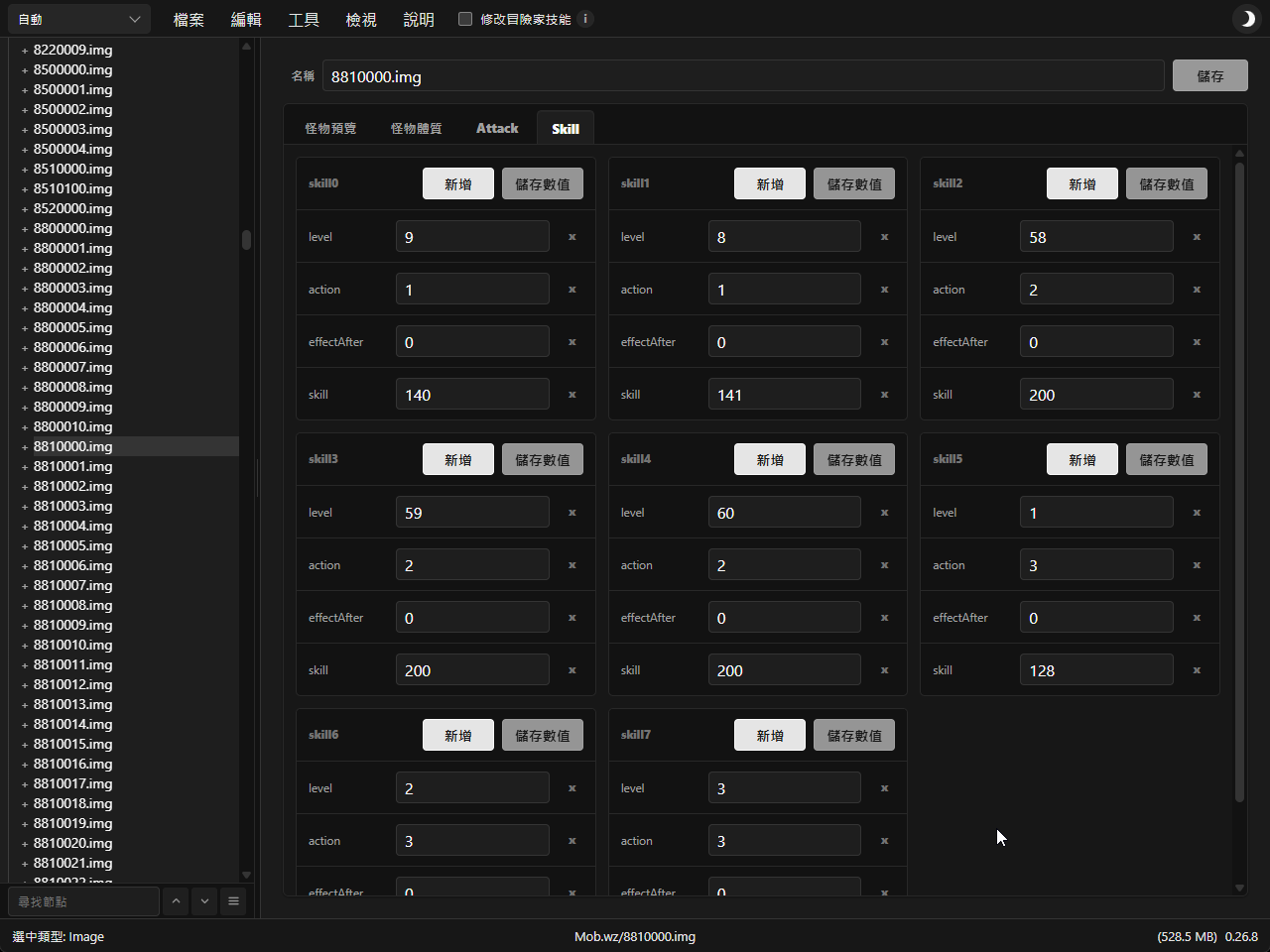Delete the skill7 action row
This screenshot has height=952, width=1270.
coord(884,841)
